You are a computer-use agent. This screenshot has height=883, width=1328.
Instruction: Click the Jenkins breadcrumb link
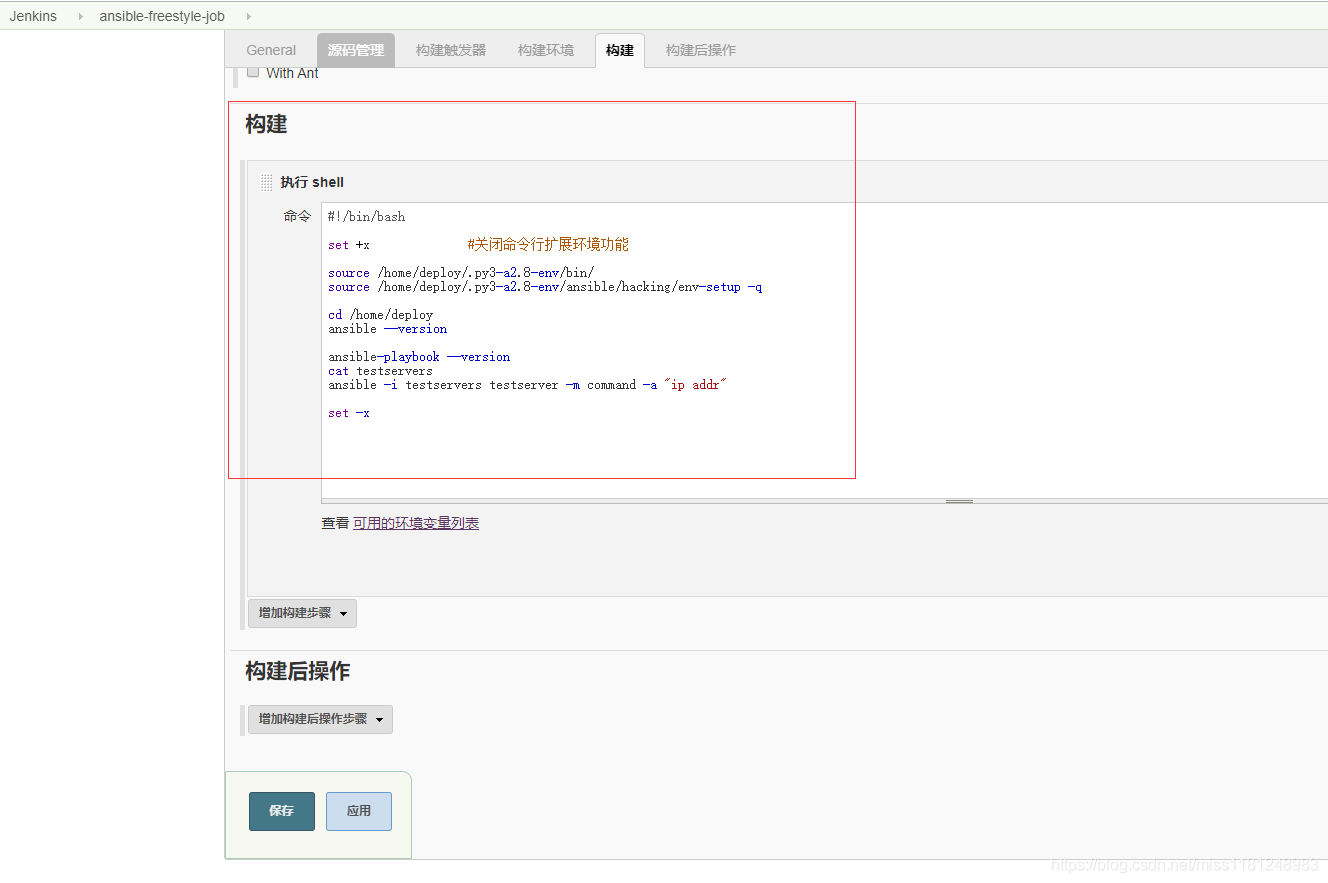pyautogui.click(x=33, y=16)
